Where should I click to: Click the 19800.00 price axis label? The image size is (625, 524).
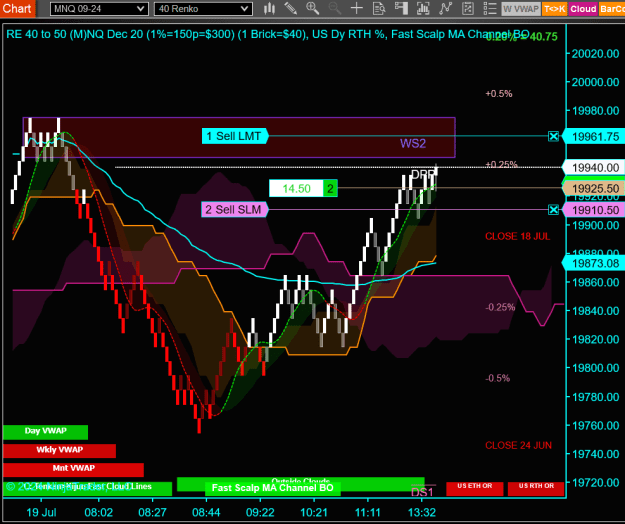point(596,368)
